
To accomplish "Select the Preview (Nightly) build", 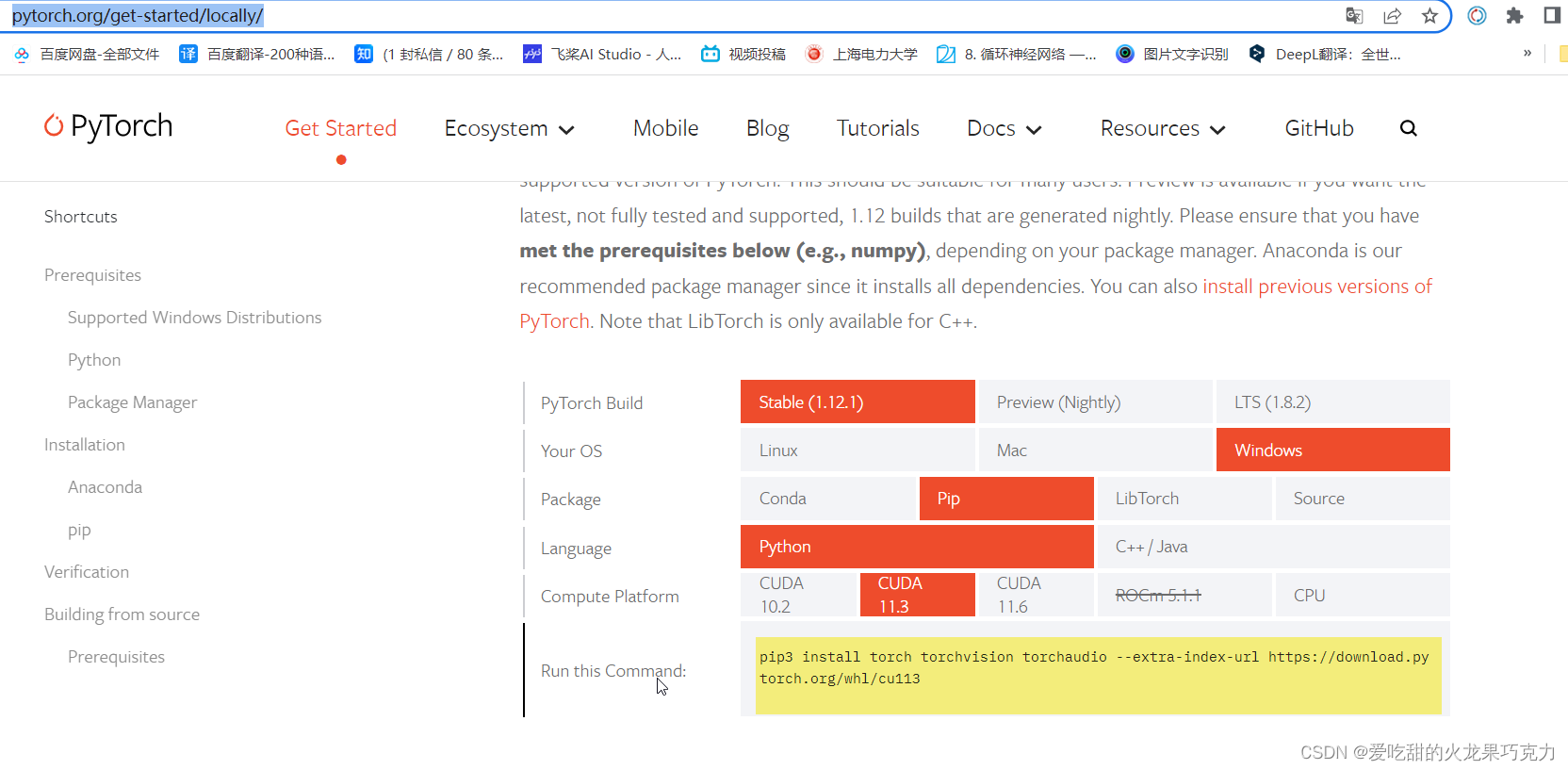I will pos(1095,401).
